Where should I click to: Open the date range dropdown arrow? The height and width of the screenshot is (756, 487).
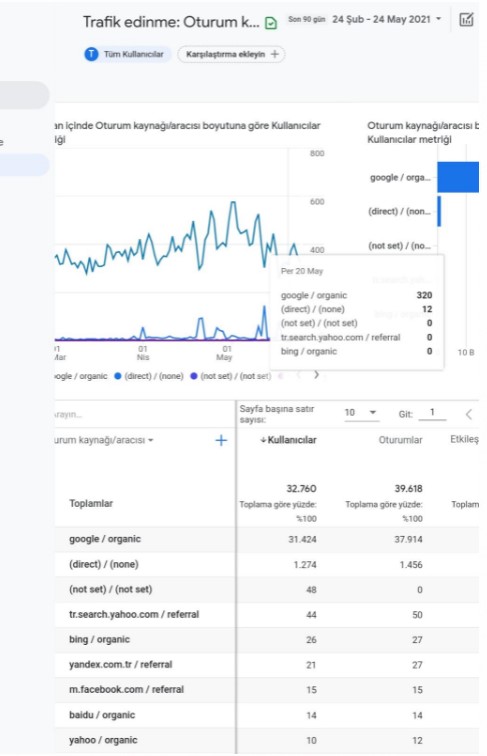pos(438,19)
